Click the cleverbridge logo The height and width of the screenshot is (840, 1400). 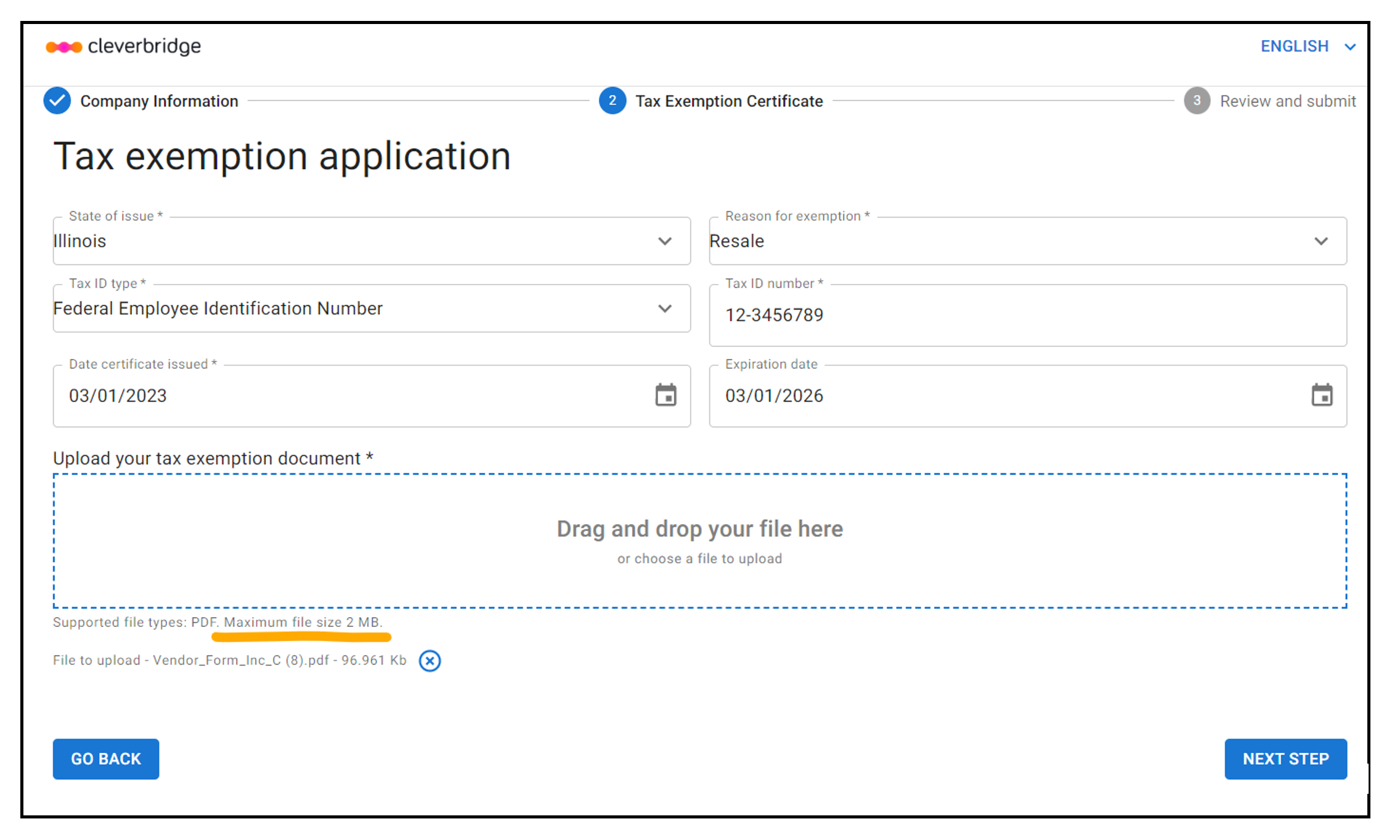[x=123, y=46]
